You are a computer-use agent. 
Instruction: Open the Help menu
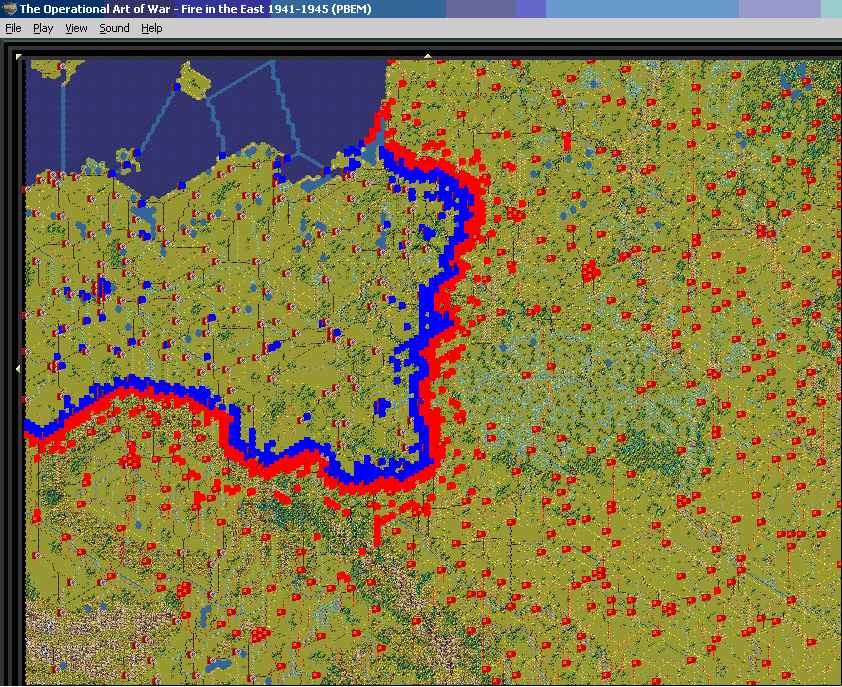tap(151, 28)
